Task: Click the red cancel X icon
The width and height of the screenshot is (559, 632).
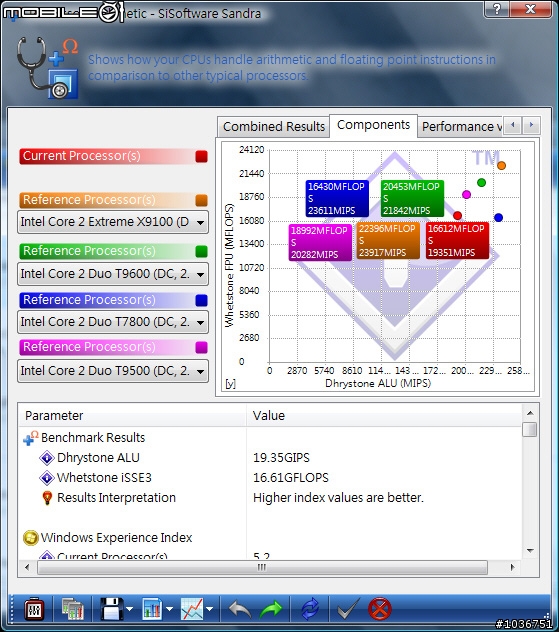Action: click(380, 609)
